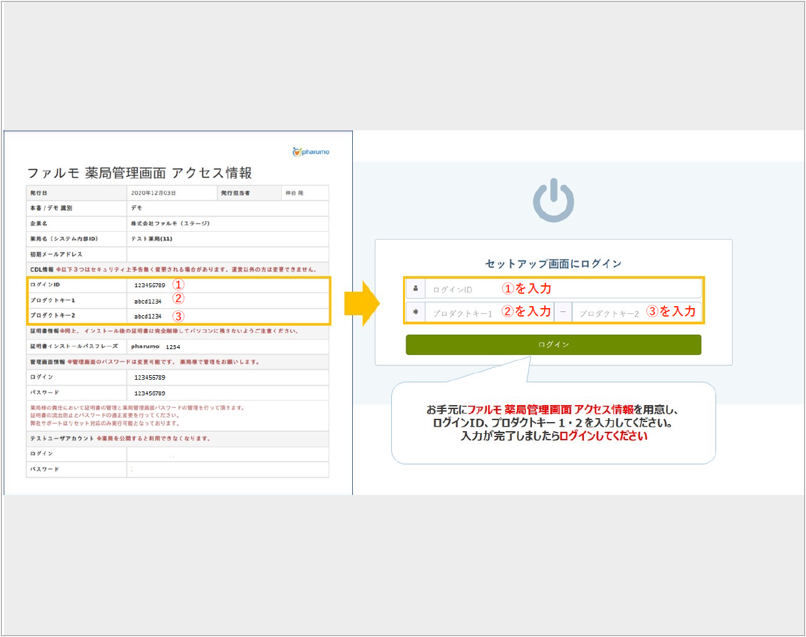Screen dimensions: 806x637
Task: Click the red circled number ① on document
Action: 179,284
